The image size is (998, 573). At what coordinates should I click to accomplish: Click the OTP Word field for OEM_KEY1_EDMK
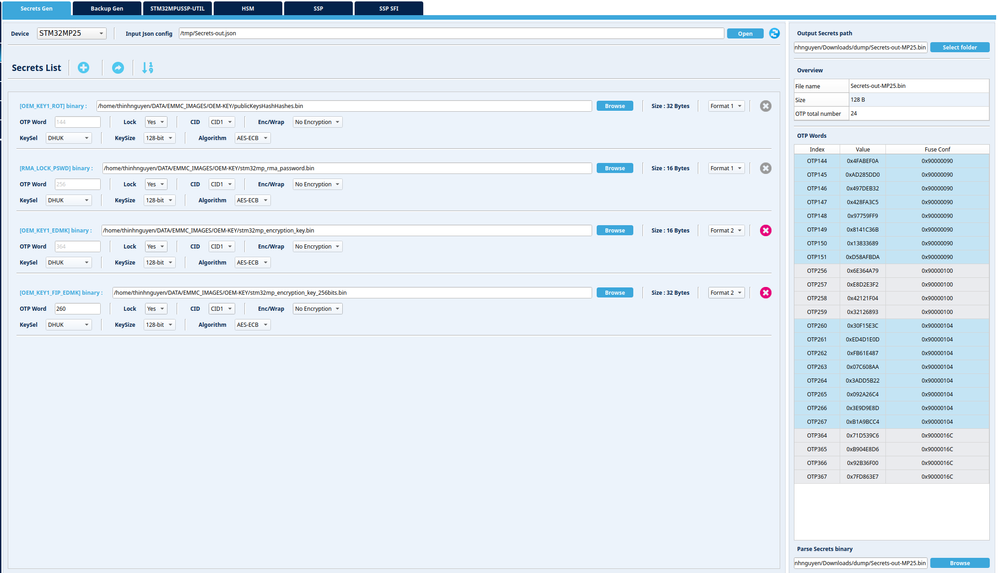click(77, 246)
